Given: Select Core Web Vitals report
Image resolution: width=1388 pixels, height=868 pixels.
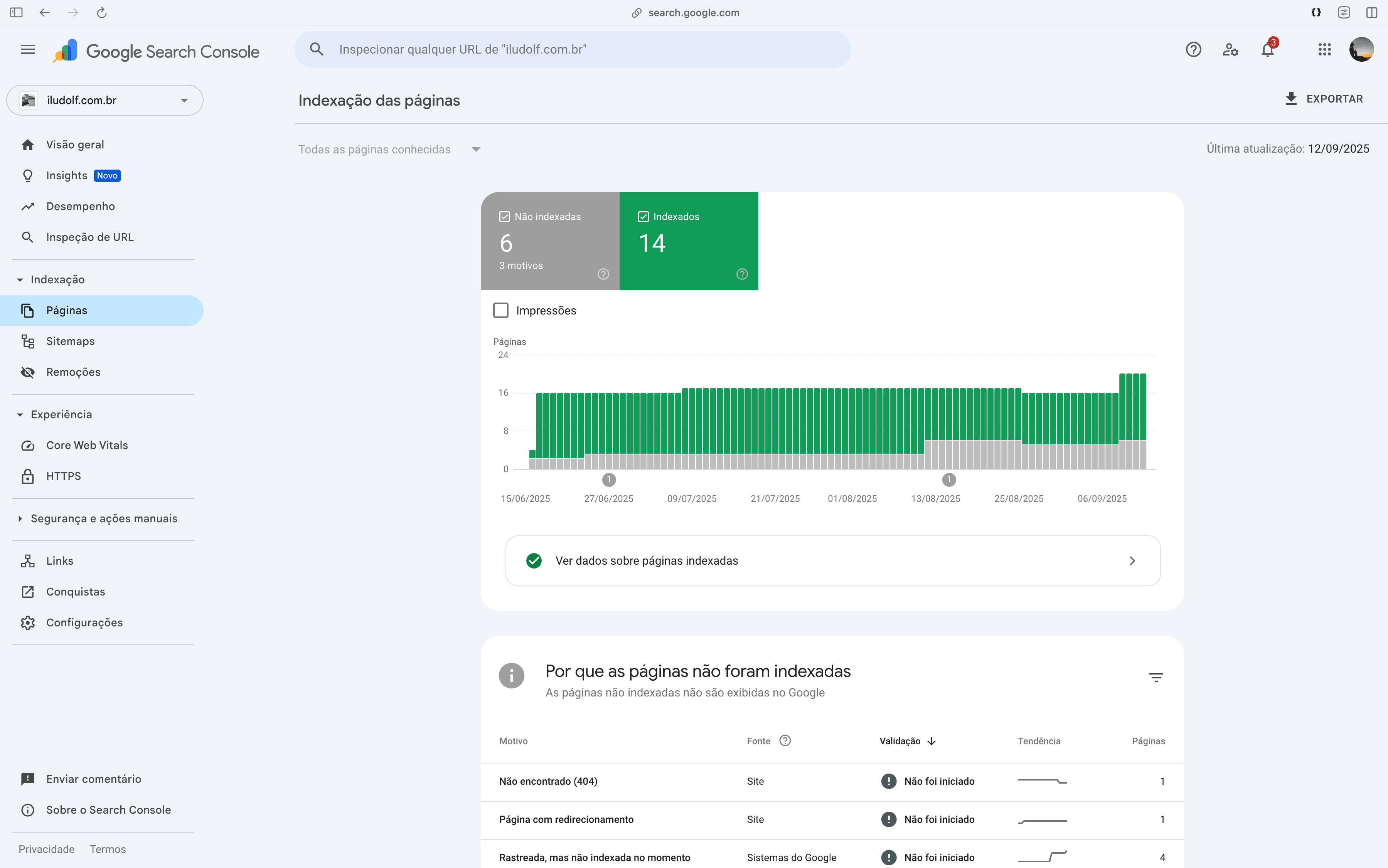Looking at the screenshot, I should (87, 445).
